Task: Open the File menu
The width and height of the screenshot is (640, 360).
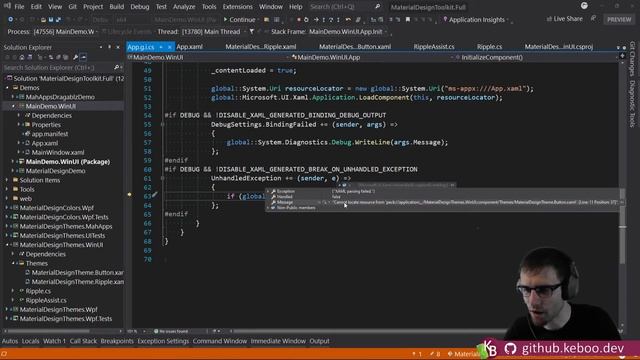Action: tap(19, 7)
